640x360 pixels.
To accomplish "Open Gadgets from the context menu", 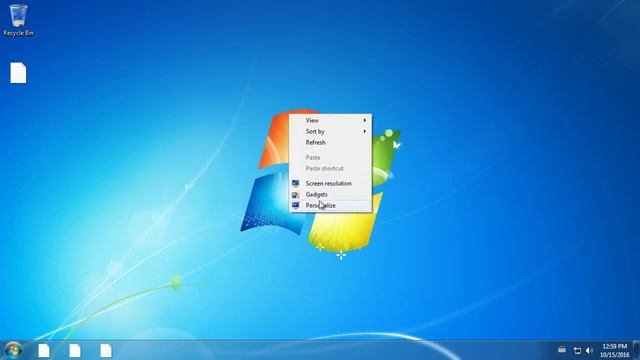I will (330, 194).
